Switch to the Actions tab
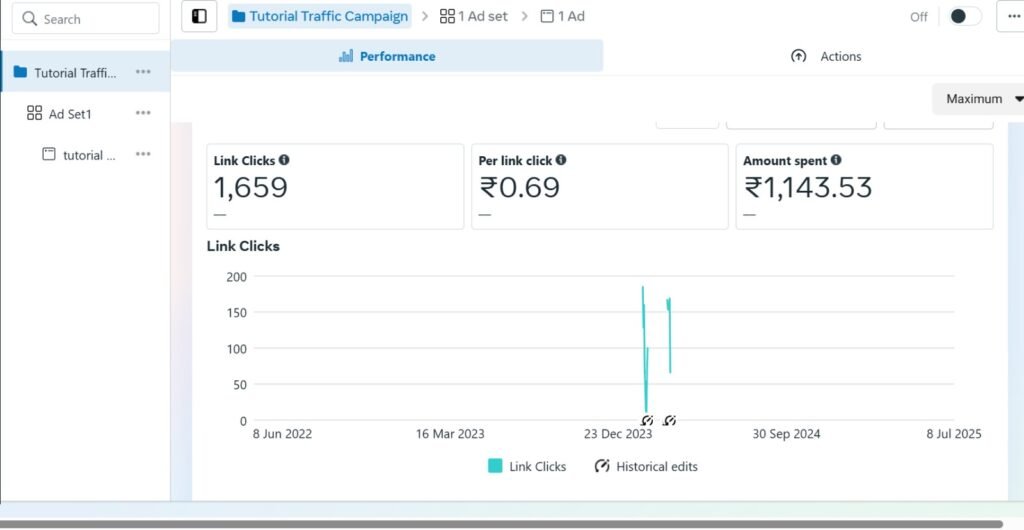The width and height of the screenshot is (1024, 530). click(x=826, y=56)
